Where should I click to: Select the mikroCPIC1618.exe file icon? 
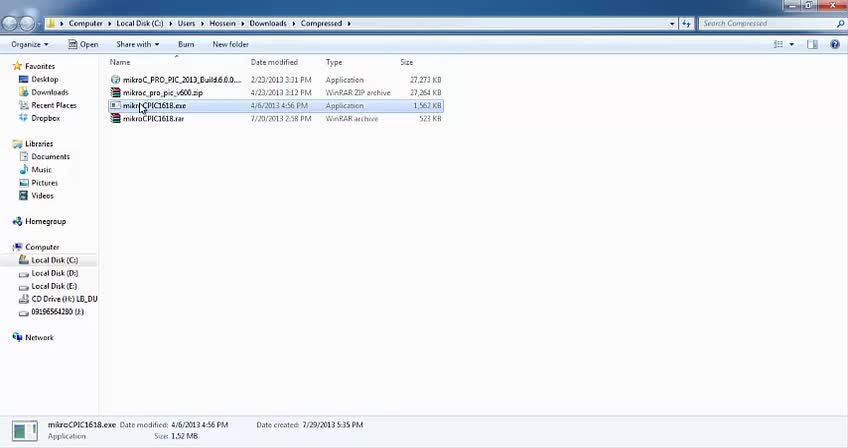[115, 106]
